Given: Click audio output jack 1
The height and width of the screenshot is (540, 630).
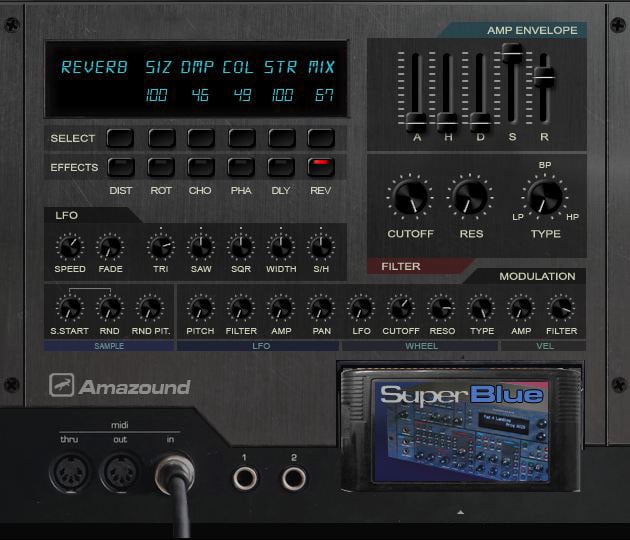Looking at the screenshot, I should 245,478.
